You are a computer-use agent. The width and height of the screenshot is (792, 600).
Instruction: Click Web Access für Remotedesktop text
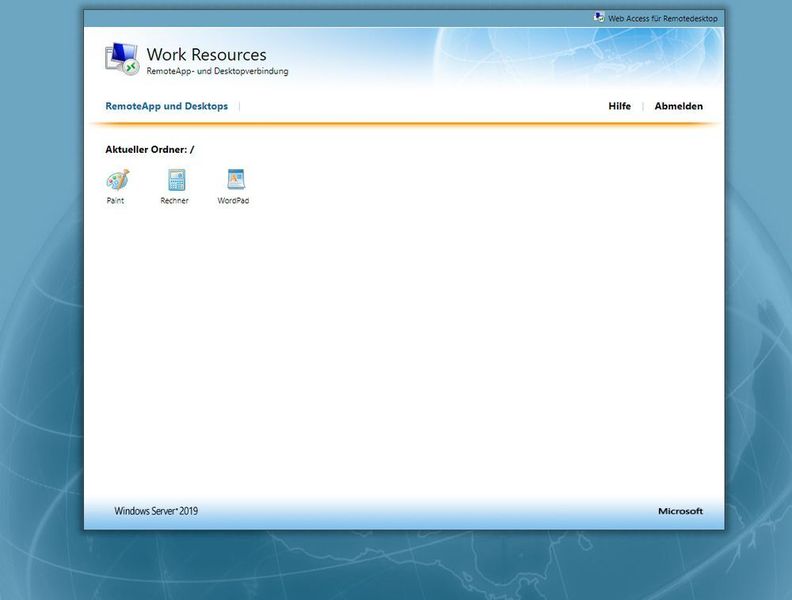pos(663,18)
